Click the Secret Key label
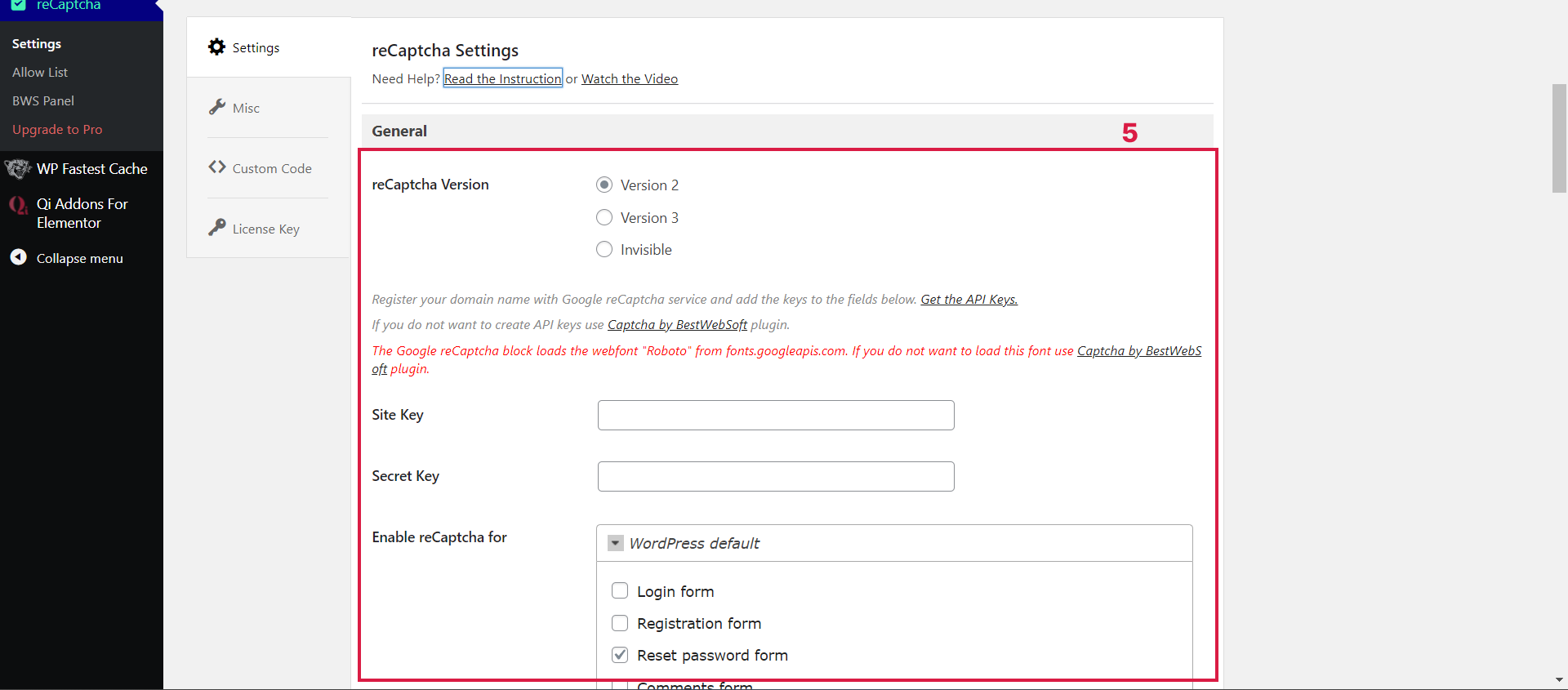Screen dimensions: 1568x690 pos(406,476)
